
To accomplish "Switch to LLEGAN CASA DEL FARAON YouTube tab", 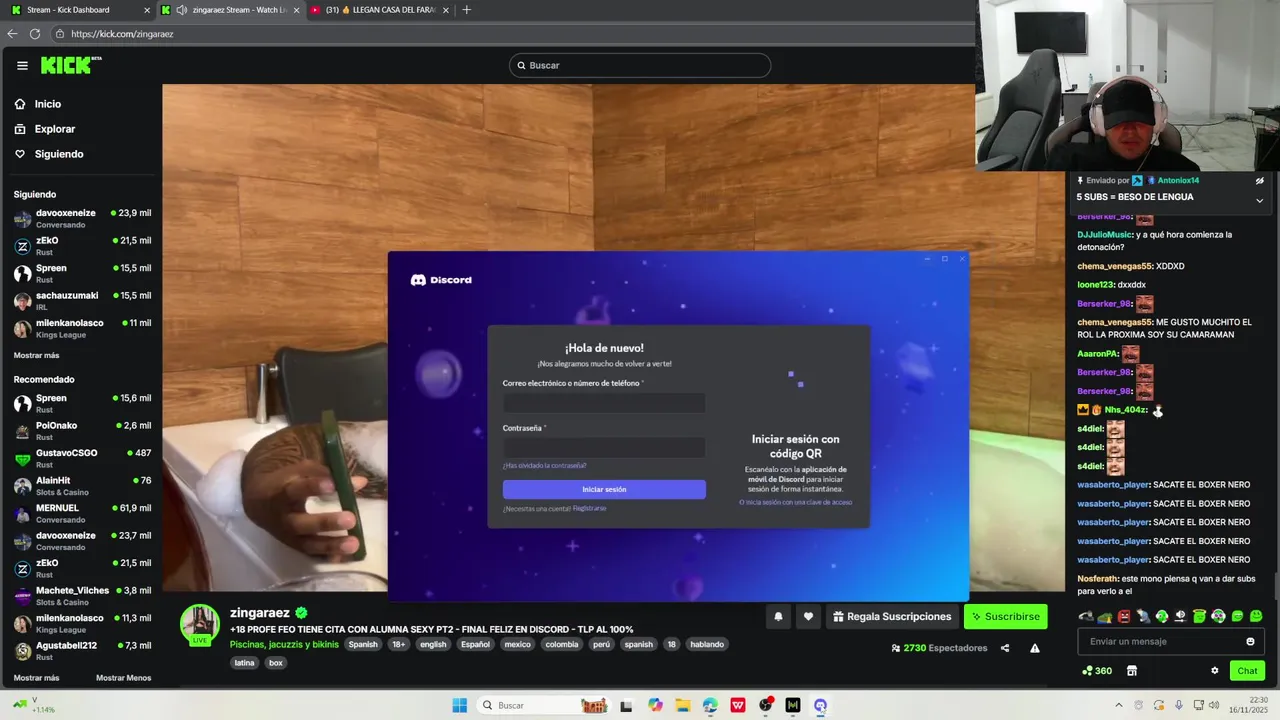I will [x=380, y=10].
